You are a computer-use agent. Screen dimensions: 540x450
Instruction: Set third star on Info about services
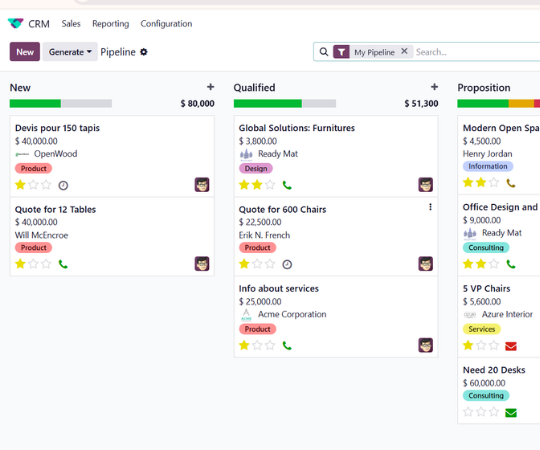(270, 345)
